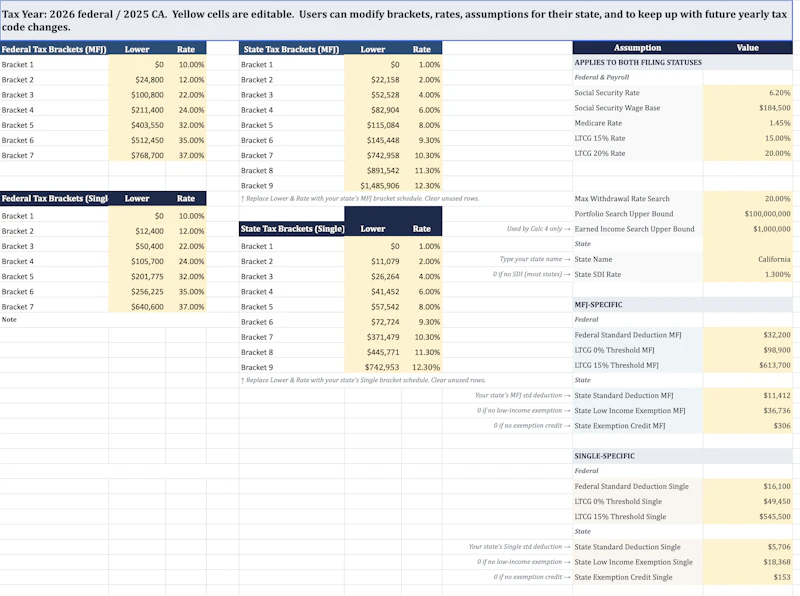The image size is (800, 596).
Task: Click the Social Security Wage Base value $184,500
Action: 747,108
